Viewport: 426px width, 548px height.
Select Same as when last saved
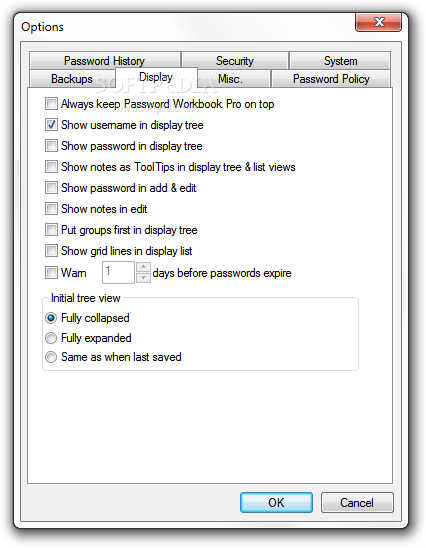click(x=51, y=357)
